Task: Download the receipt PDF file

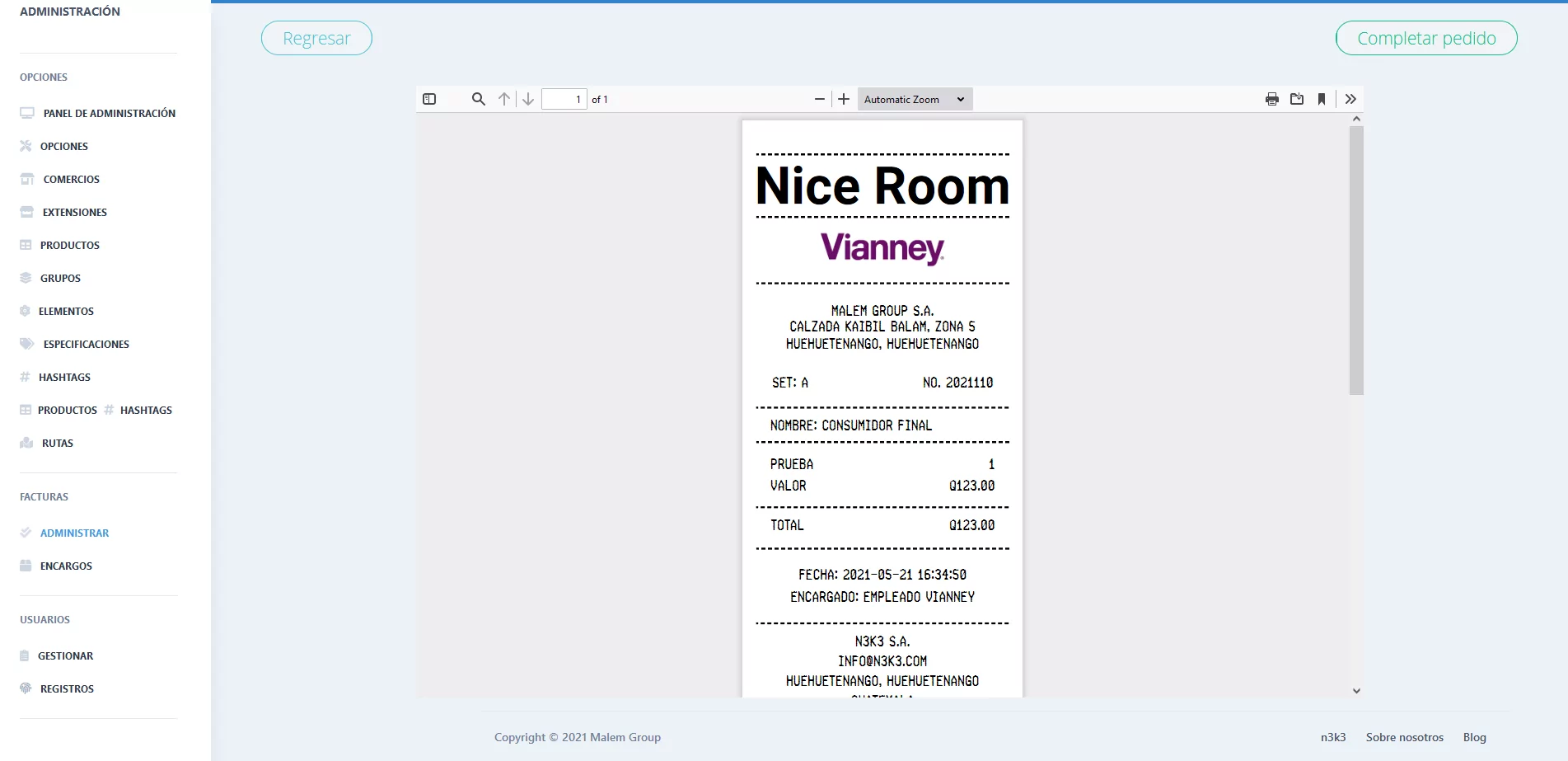Action: tap(1297, 99)
